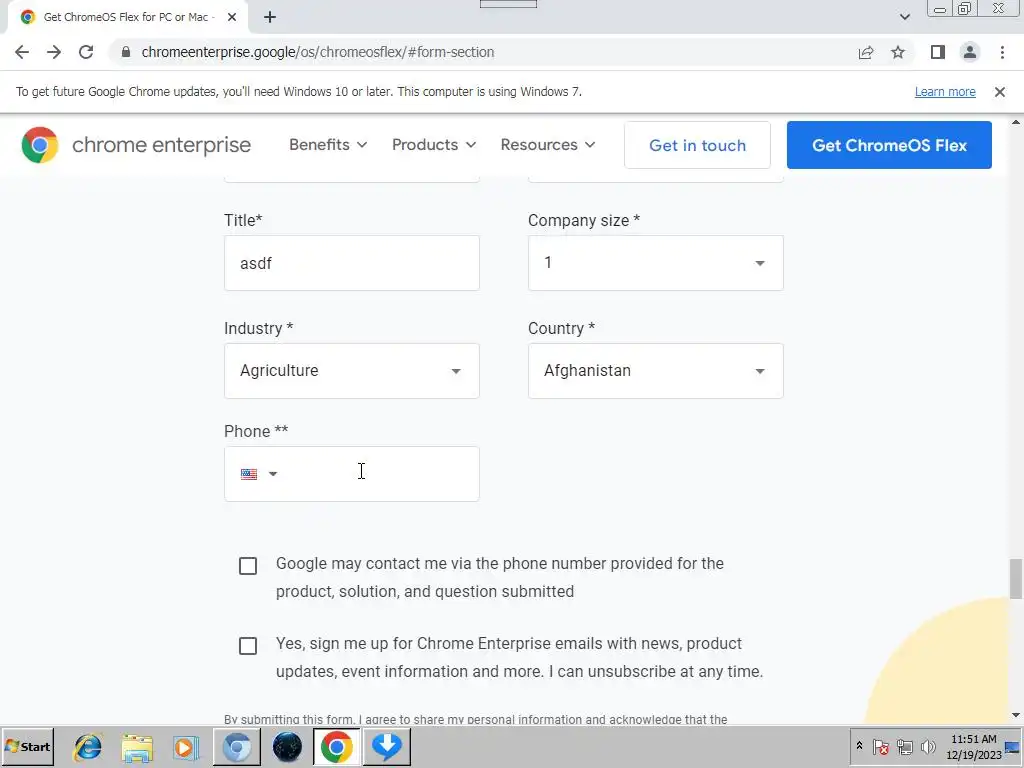Expand the Benefits menu
Image resolution: width=1024 pixels, height=768 pixels.
[328, 145]
